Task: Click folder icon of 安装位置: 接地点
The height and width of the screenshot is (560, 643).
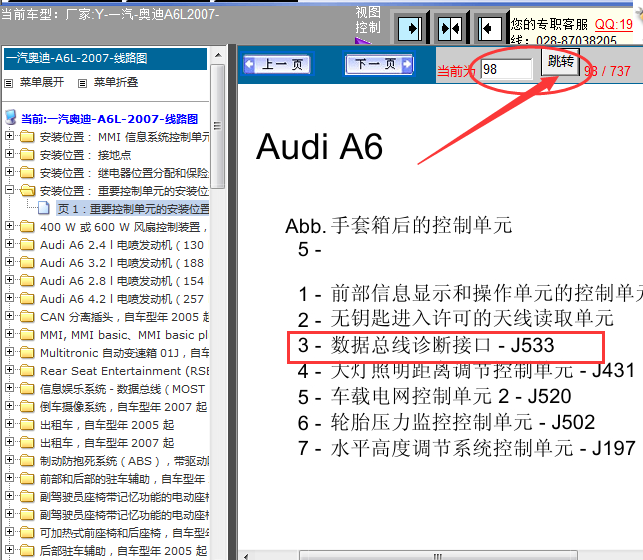Action: click(27, 154)
